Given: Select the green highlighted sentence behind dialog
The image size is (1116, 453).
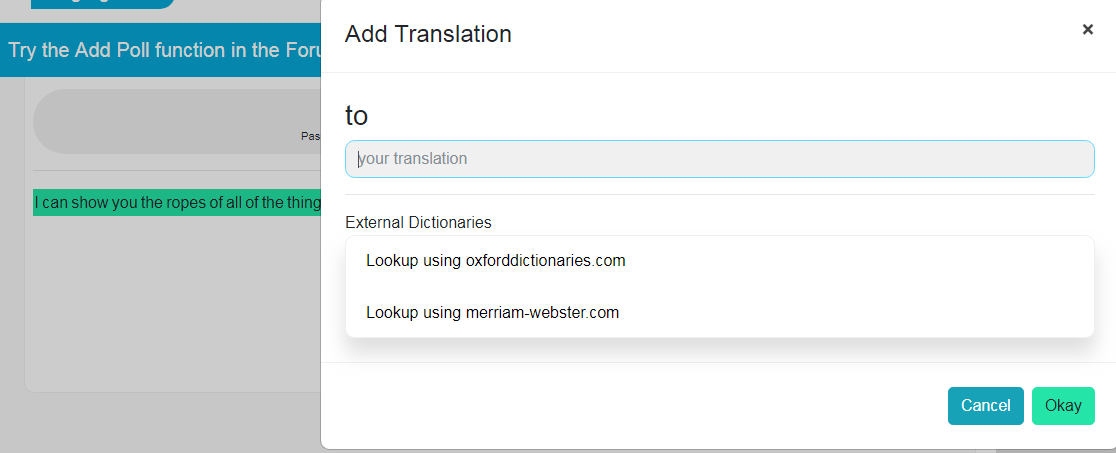Looking at the screenshot, I should click(177, 203).
